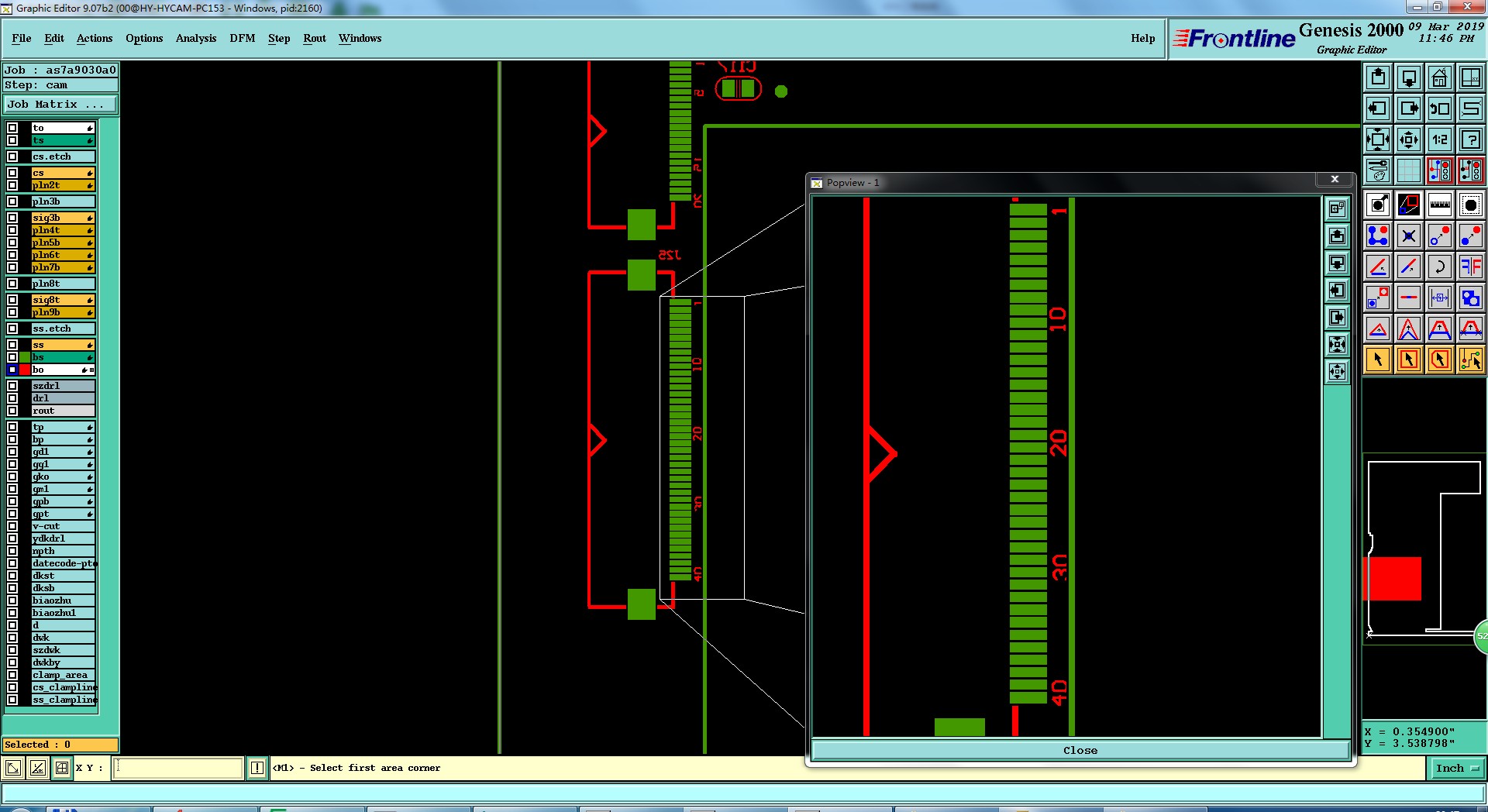Open the Analysis menu
1488x812 pixels.
pos(196,38)
